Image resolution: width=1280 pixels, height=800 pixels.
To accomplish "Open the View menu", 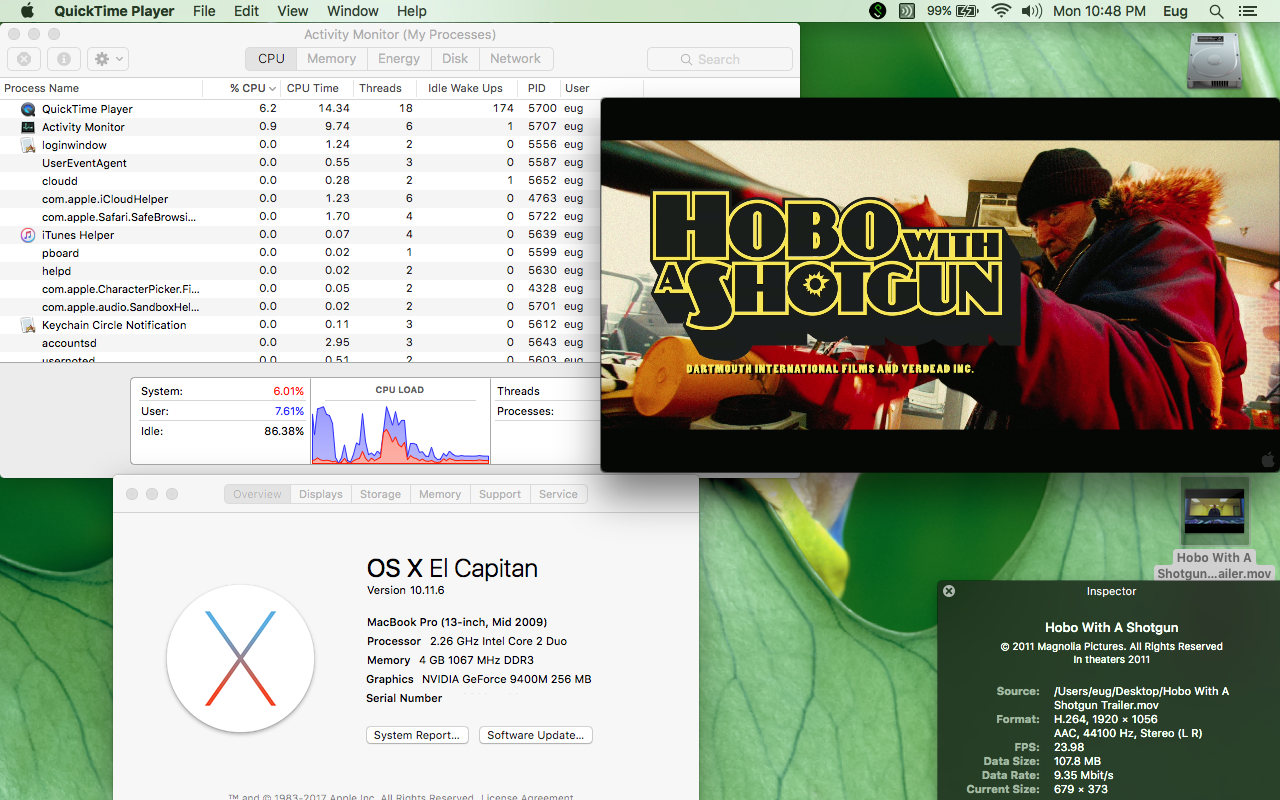I will pyautogui.click(x=292, y=11).
